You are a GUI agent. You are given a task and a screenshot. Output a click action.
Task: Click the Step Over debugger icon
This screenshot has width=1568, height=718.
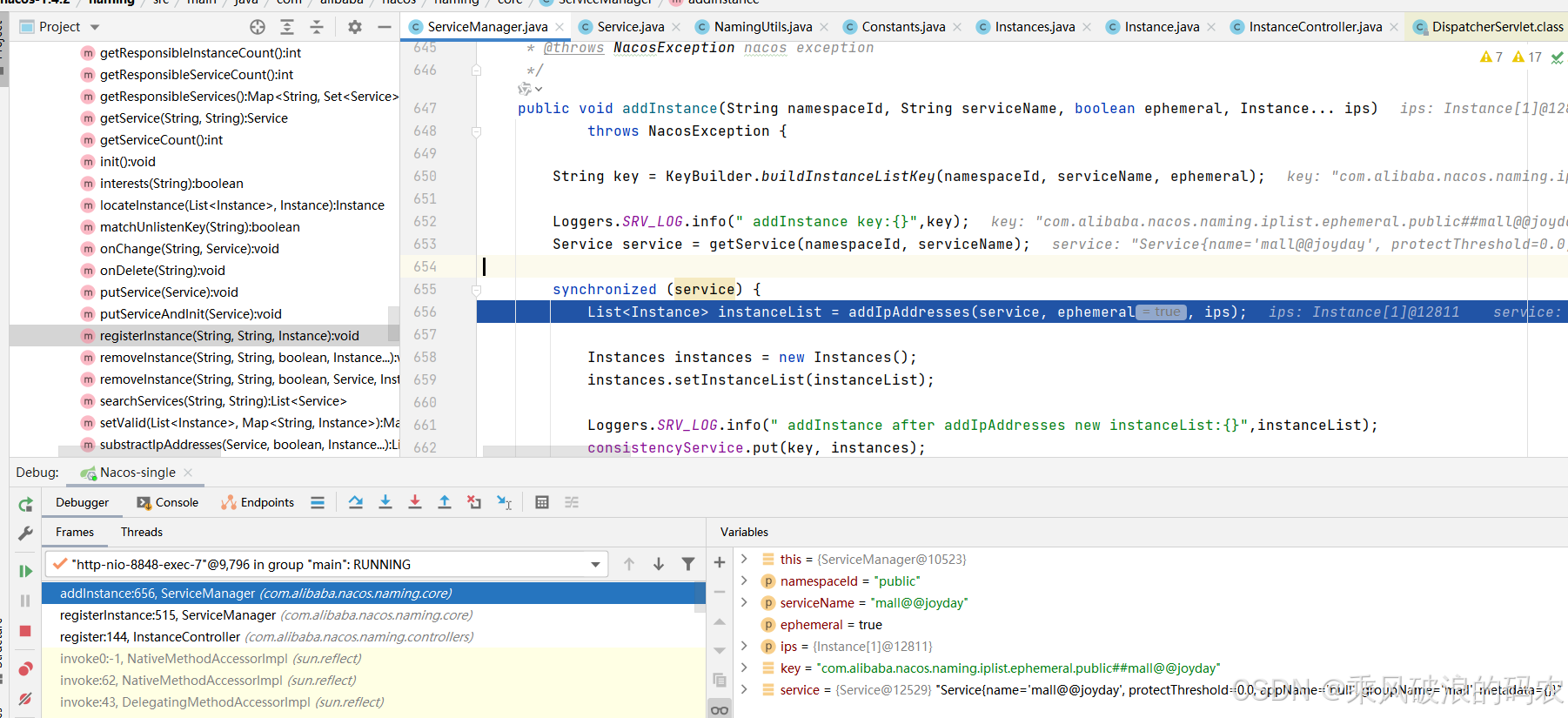pyautogui.click(x=356, y=502)
